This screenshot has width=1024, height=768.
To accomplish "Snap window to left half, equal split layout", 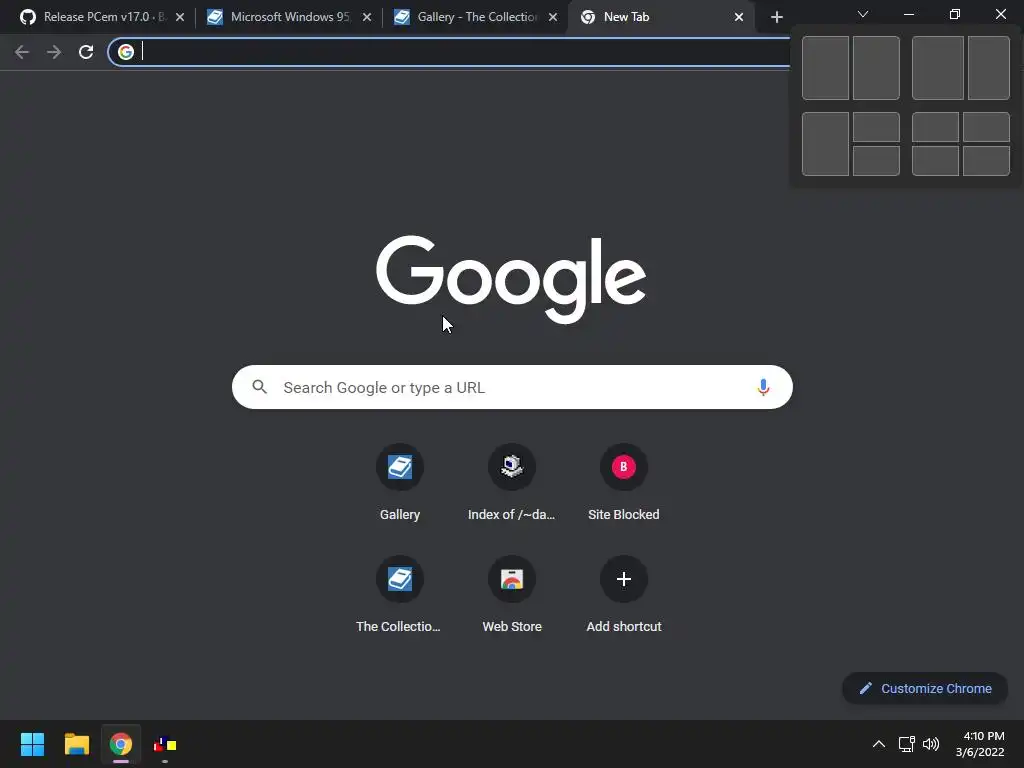I will [x=825, y=68].
